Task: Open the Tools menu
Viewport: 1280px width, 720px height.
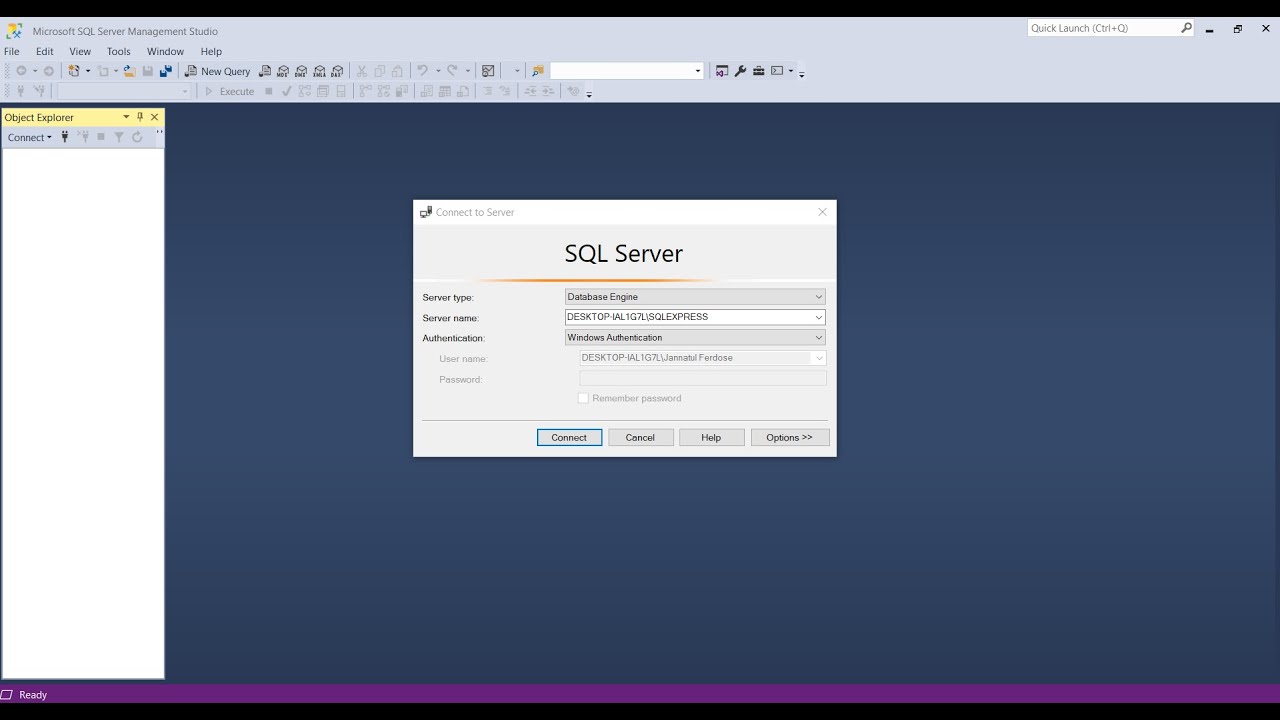Action: point(119,51)
